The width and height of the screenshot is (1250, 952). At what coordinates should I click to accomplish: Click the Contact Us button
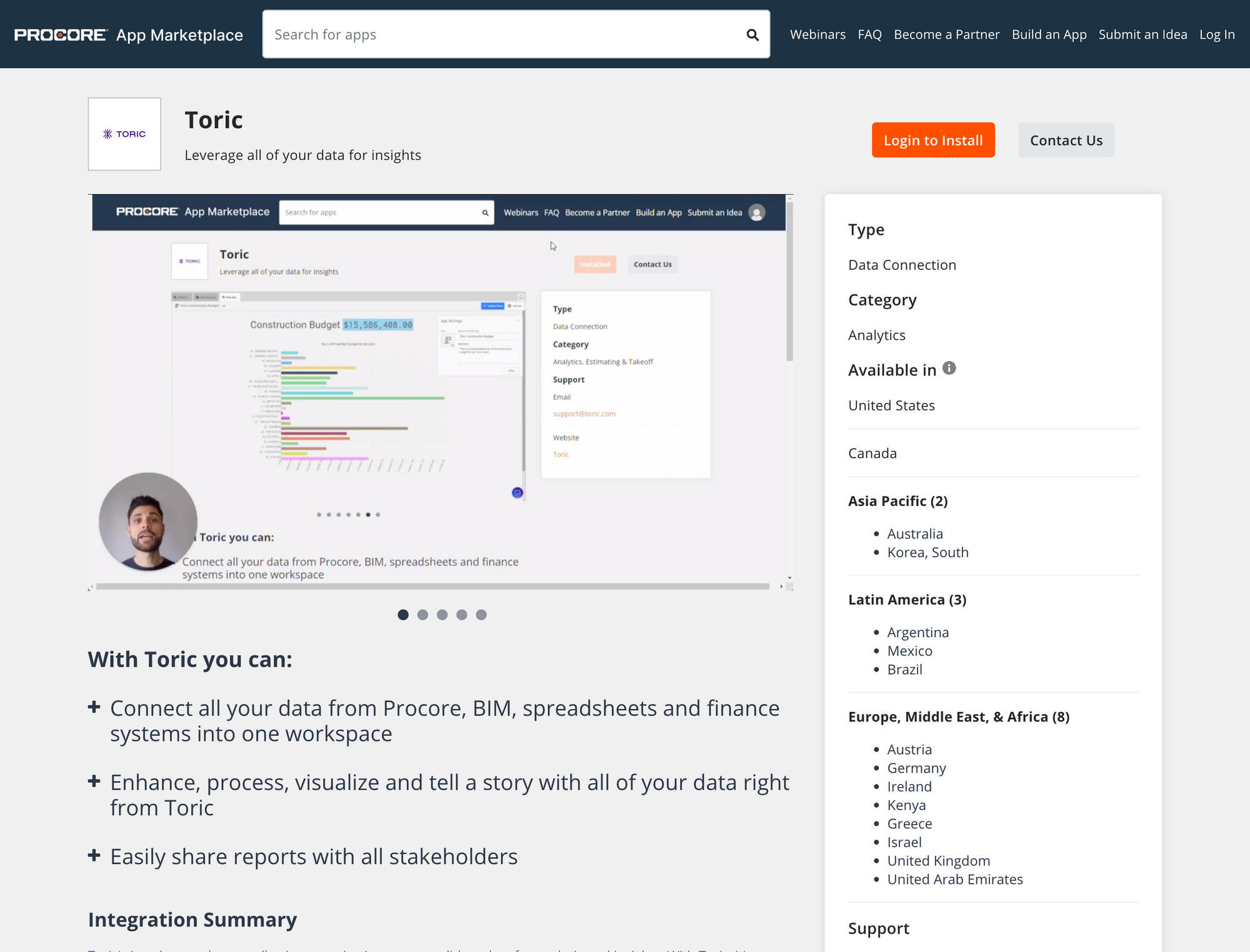1066,140
